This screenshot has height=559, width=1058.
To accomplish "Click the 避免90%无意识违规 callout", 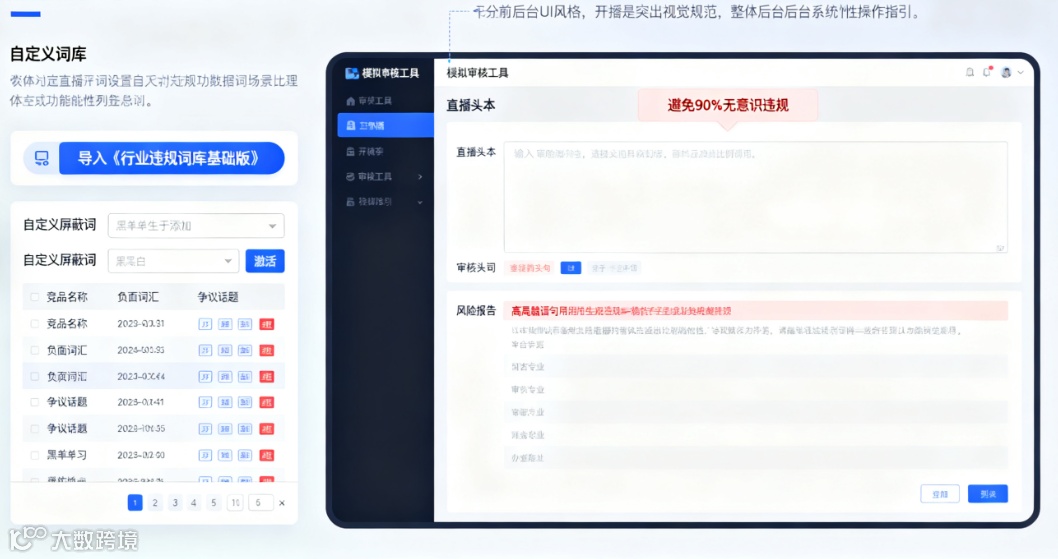I will click(x=728, y=105).
